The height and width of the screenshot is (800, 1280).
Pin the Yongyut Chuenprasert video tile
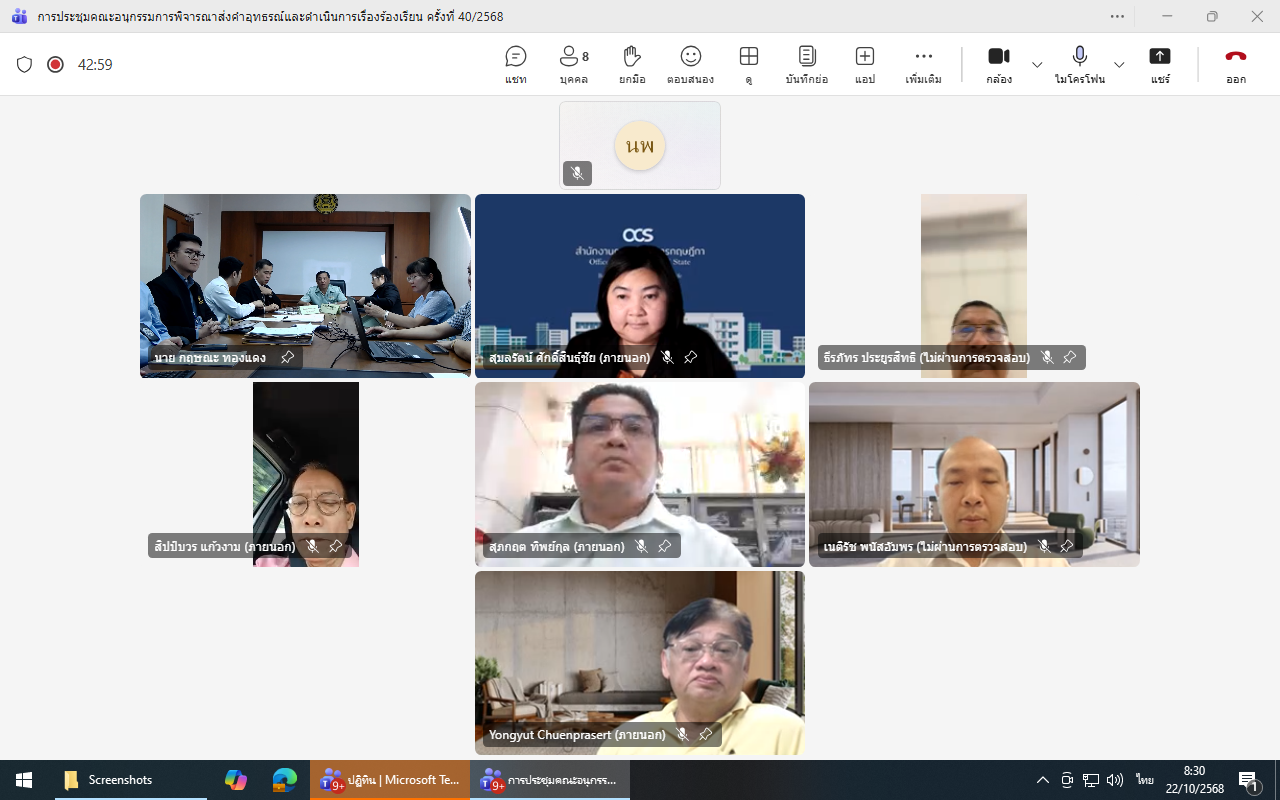tap(705, 735)
